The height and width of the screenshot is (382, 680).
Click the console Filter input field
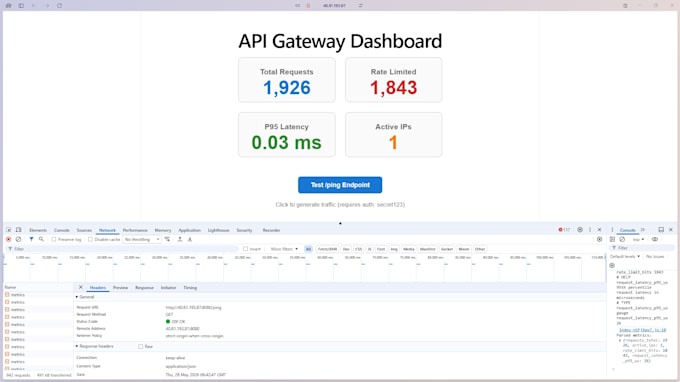642,248
